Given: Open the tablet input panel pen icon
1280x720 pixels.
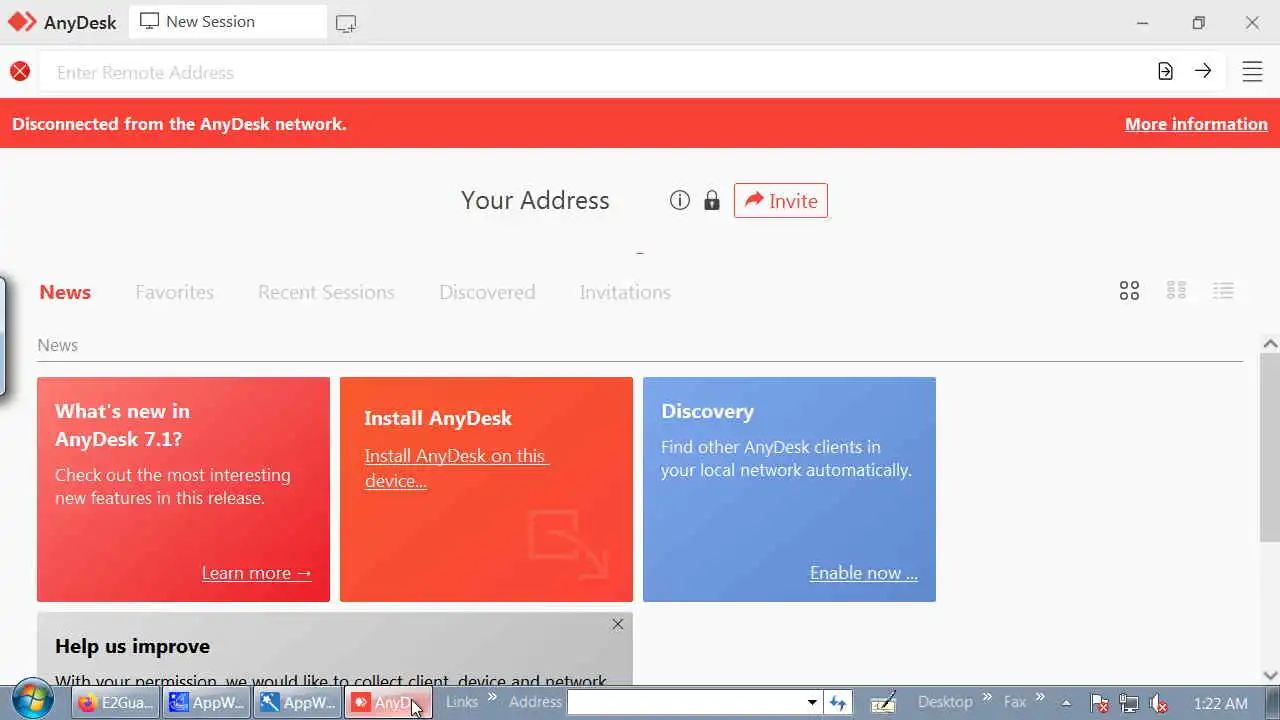Looking at the screenshot, I should click(x=883, y=703).
